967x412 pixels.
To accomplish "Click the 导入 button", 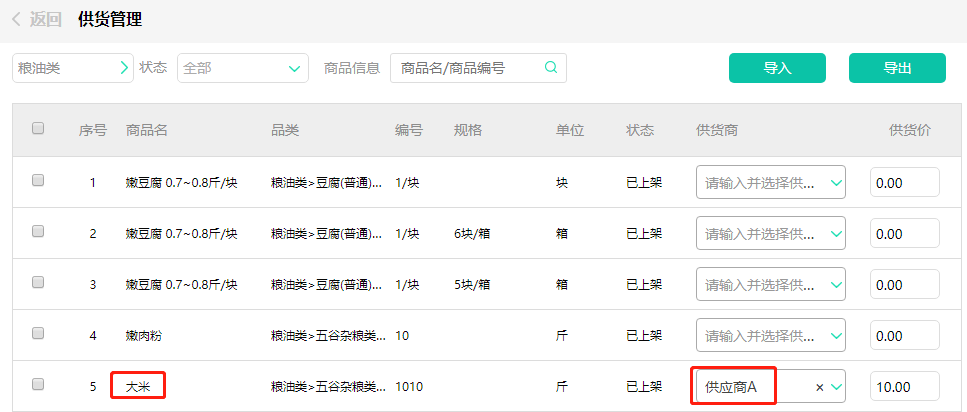I will pyautogui.click(x=777, y=68).
